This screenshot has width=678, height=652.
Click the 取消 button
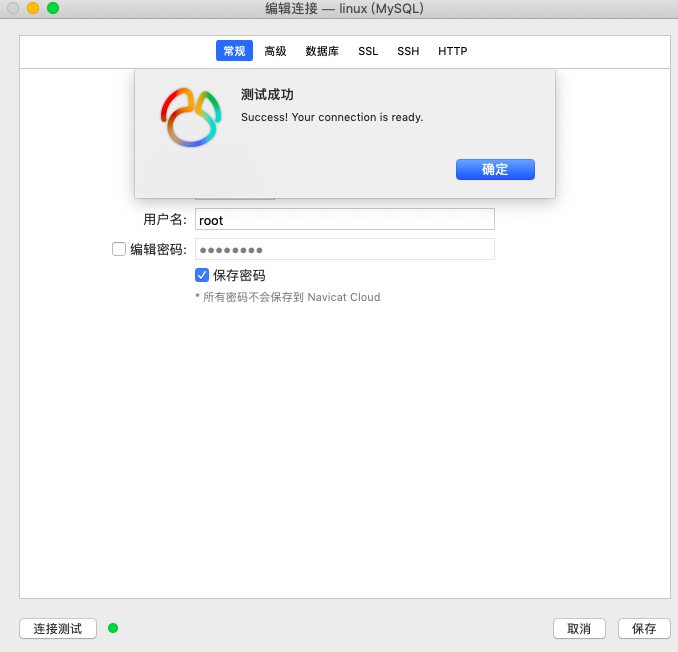tap(579, 628)
